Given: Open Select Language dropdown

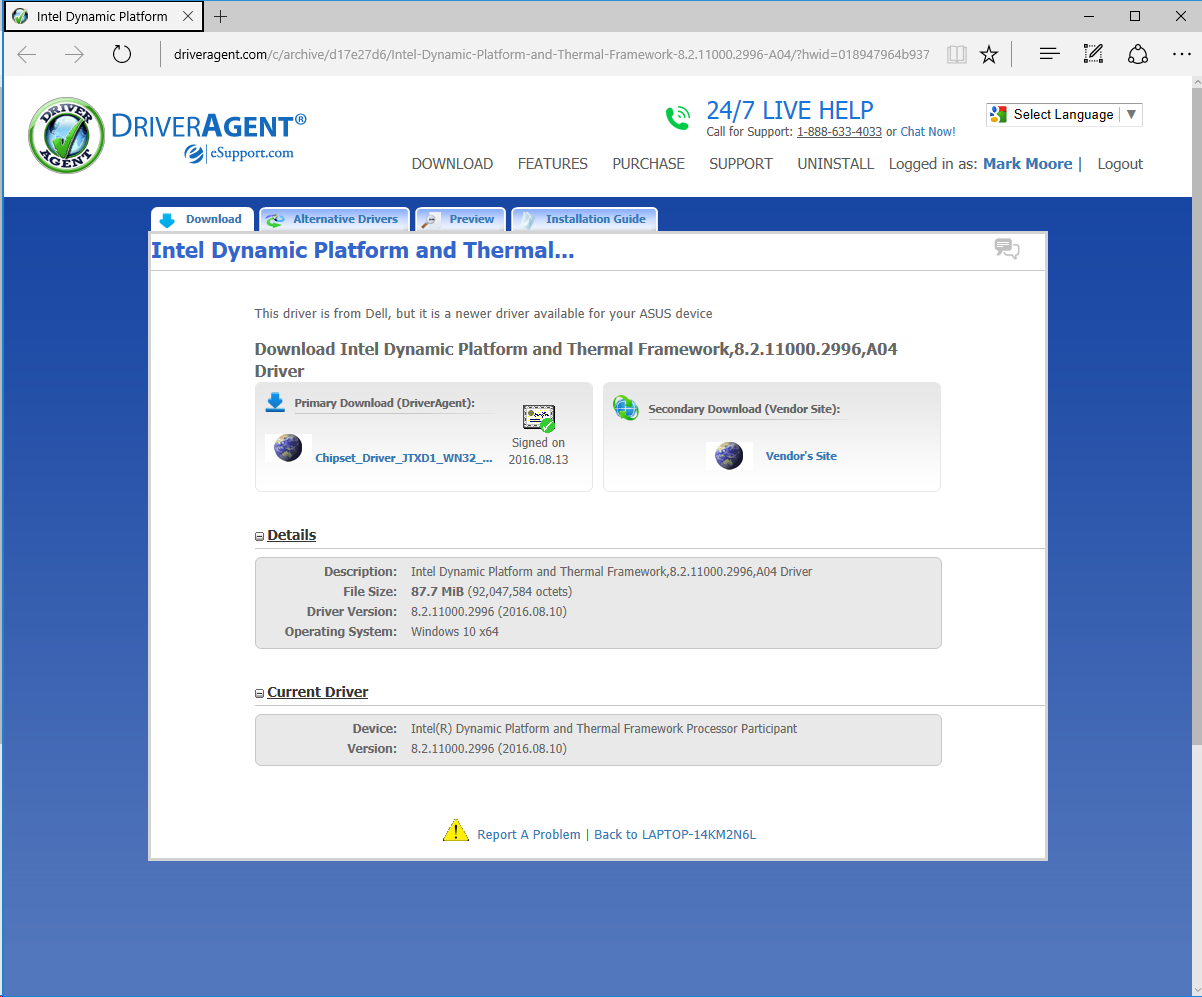Looking at the screenshot, I should click(x=1064, y=114).
